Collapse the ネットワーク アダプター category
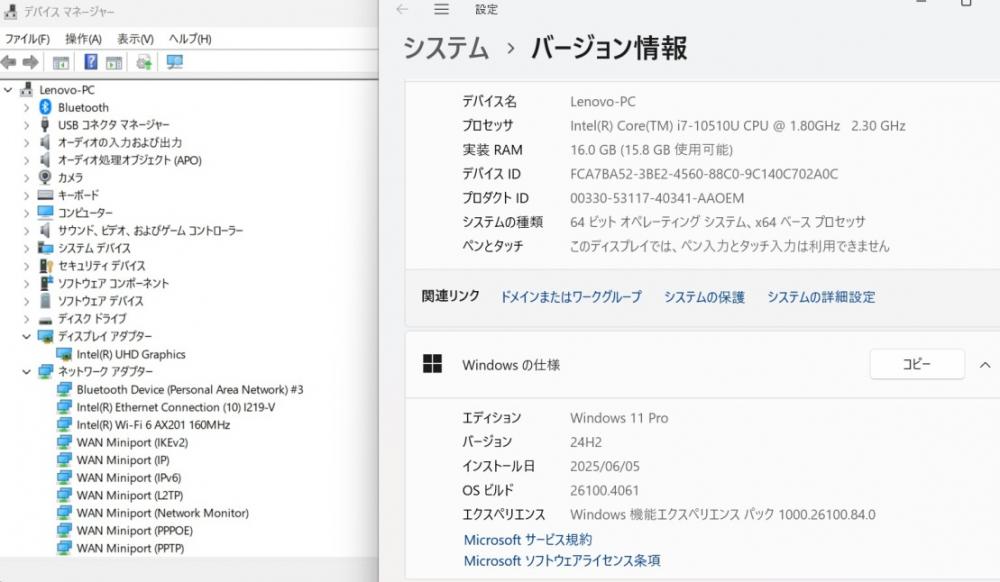Screen dimensions: 1000x582 point(26,371)
